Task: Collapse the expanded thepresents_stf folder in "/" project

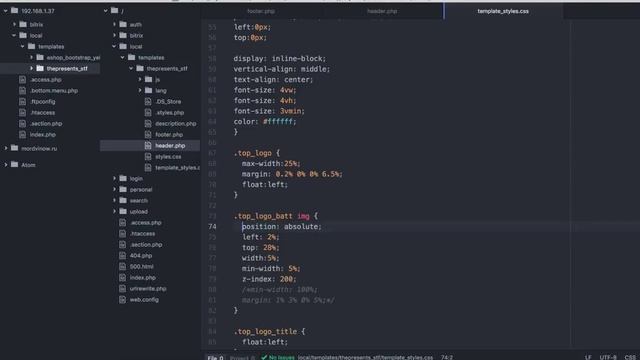Action: [x=131, y=69]
